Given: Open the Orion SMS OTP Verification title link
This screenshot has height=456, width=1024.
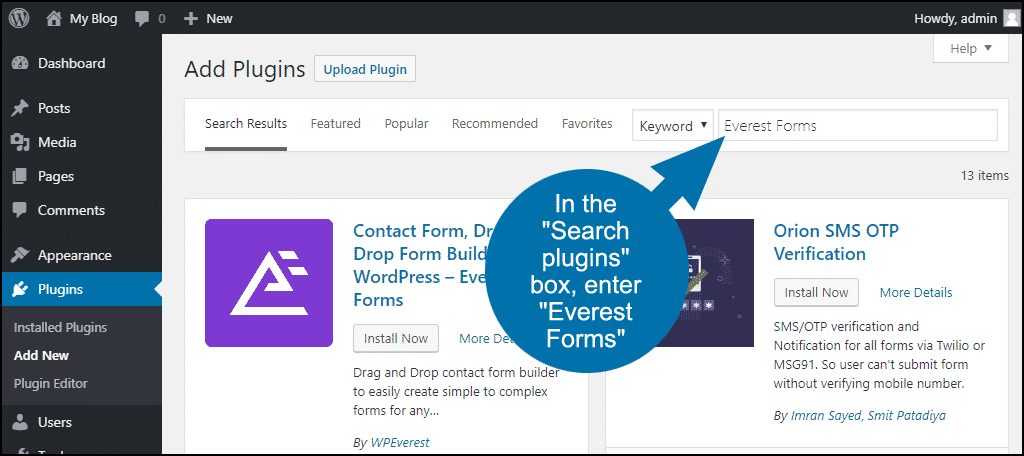Looking at the screenshot, I should pyautogui.click(x=837, y=242).
